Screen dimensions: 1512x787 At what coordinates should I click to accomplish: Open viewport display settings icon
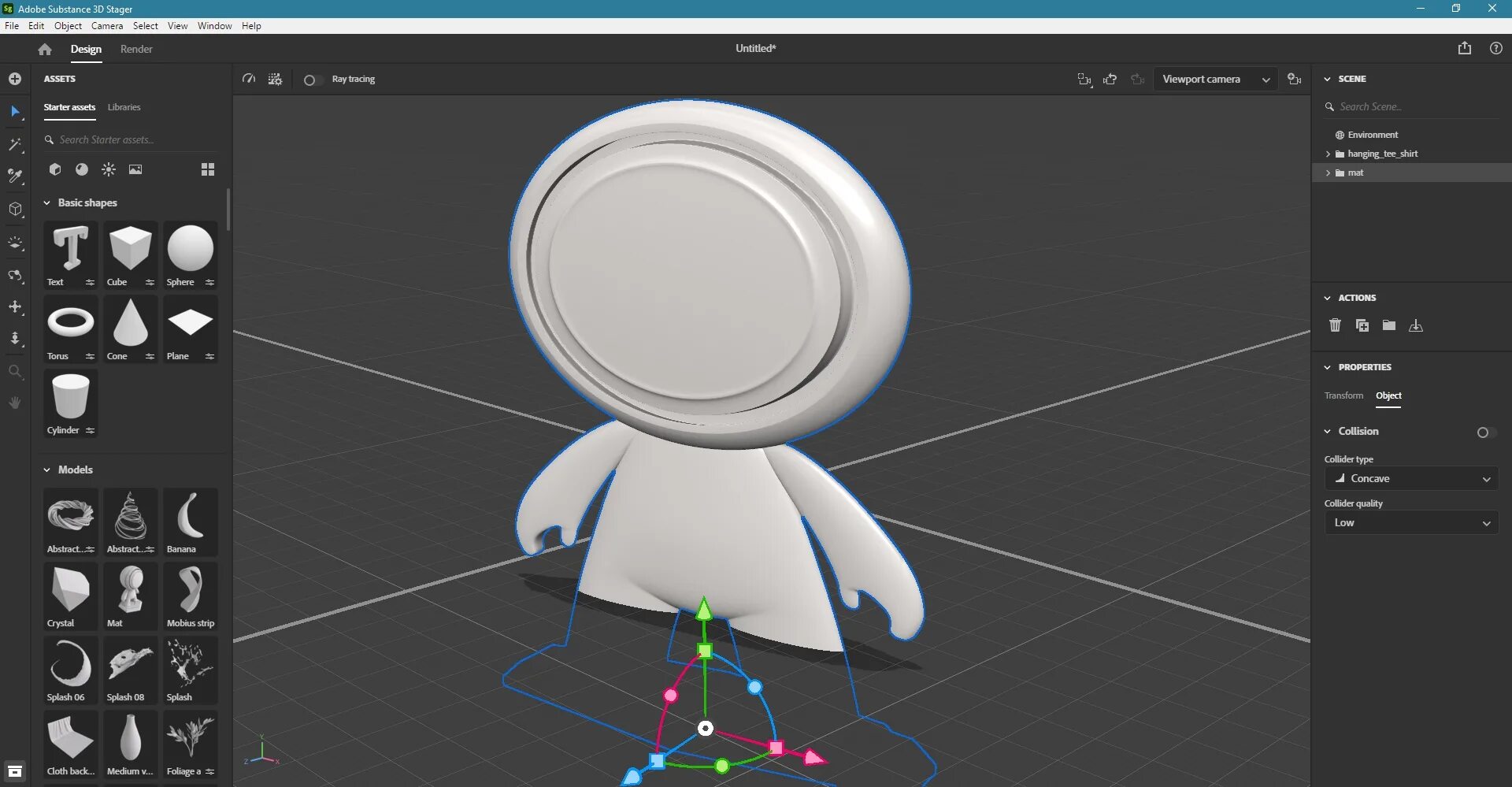click(x=275, y=79)
